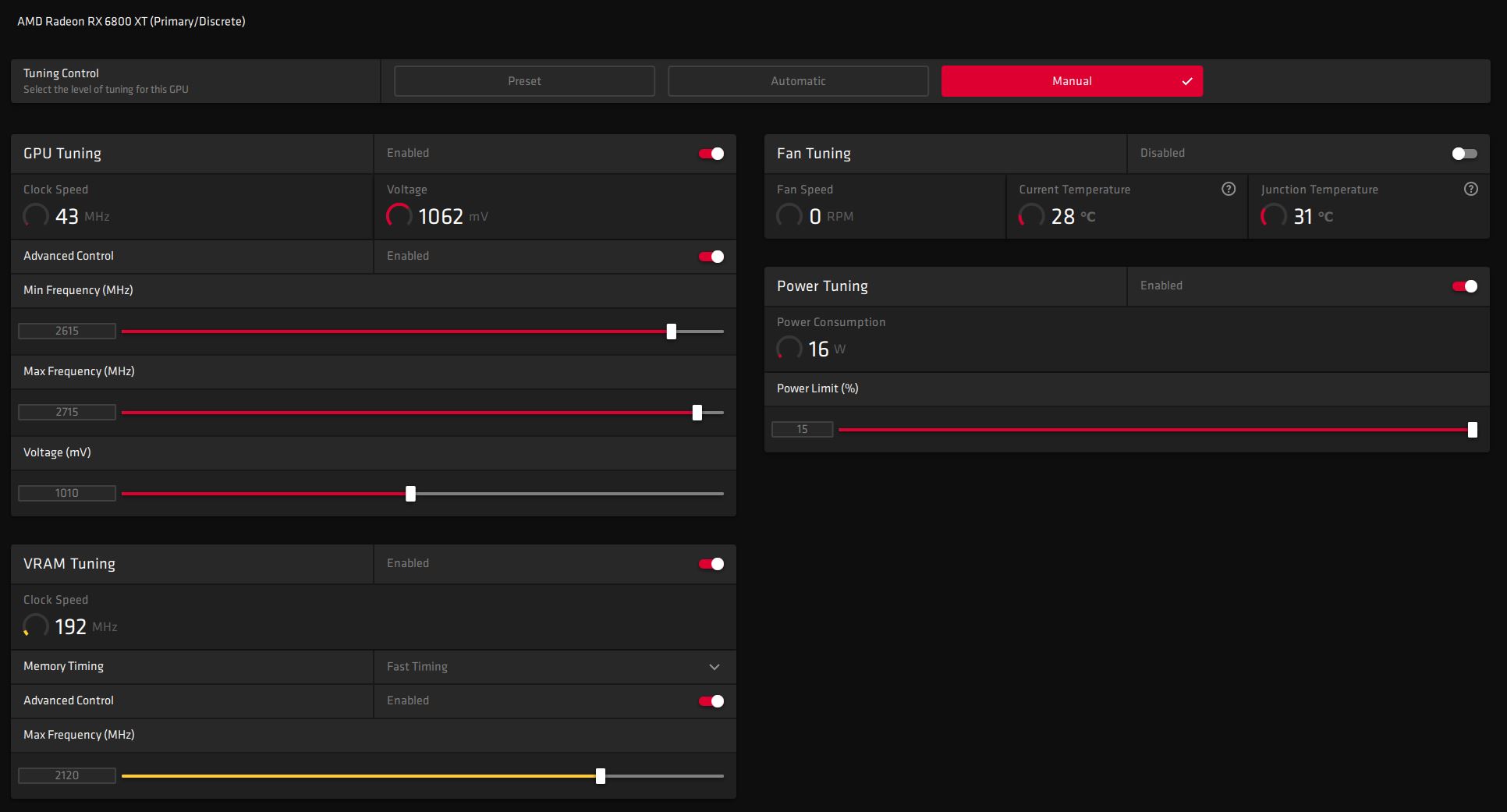The width and height of the screenshot is (1507, 812).
Task: Edit the Min Frequency value 2615
Action: pyautogui.click(x=67, y=331)
